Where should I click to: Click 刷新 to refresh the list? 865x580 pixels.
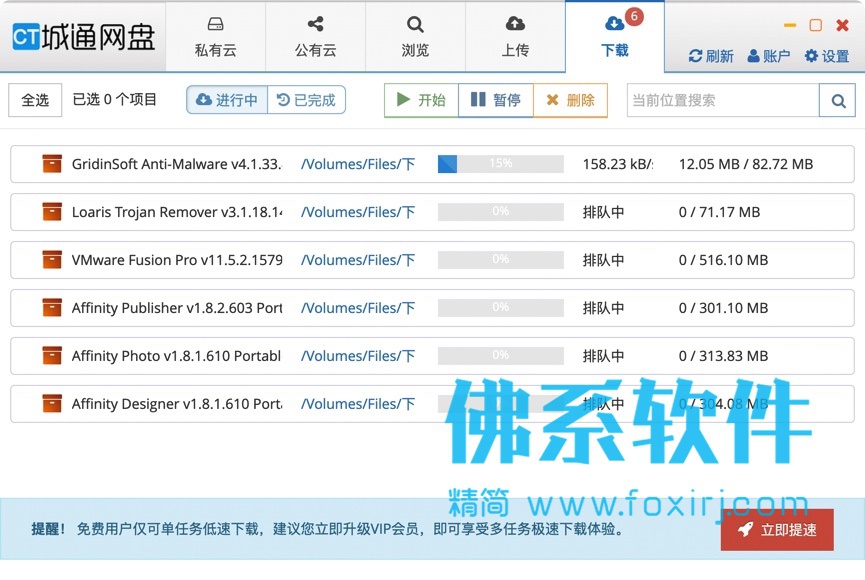point(711,56)
